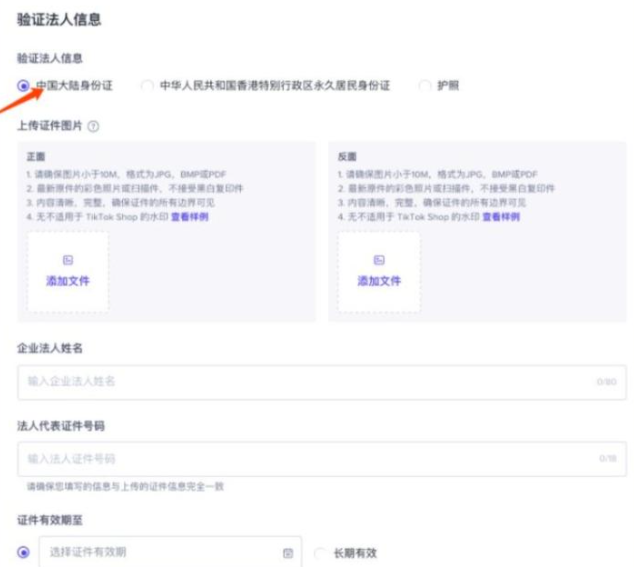Select the 中国大陆身份证 radio option

point(24,86)
